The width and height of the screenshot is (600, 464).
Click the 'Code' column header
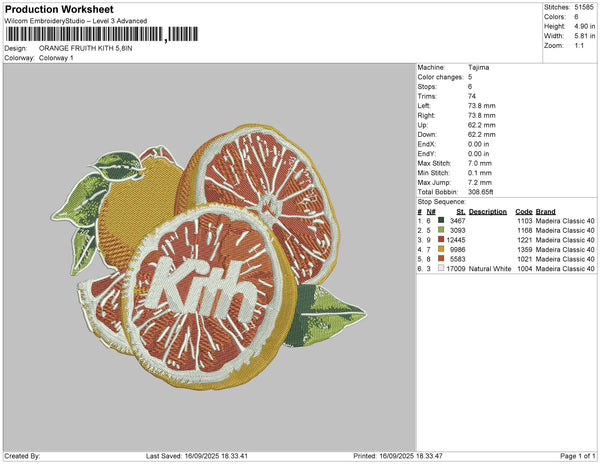pos(524,212)
